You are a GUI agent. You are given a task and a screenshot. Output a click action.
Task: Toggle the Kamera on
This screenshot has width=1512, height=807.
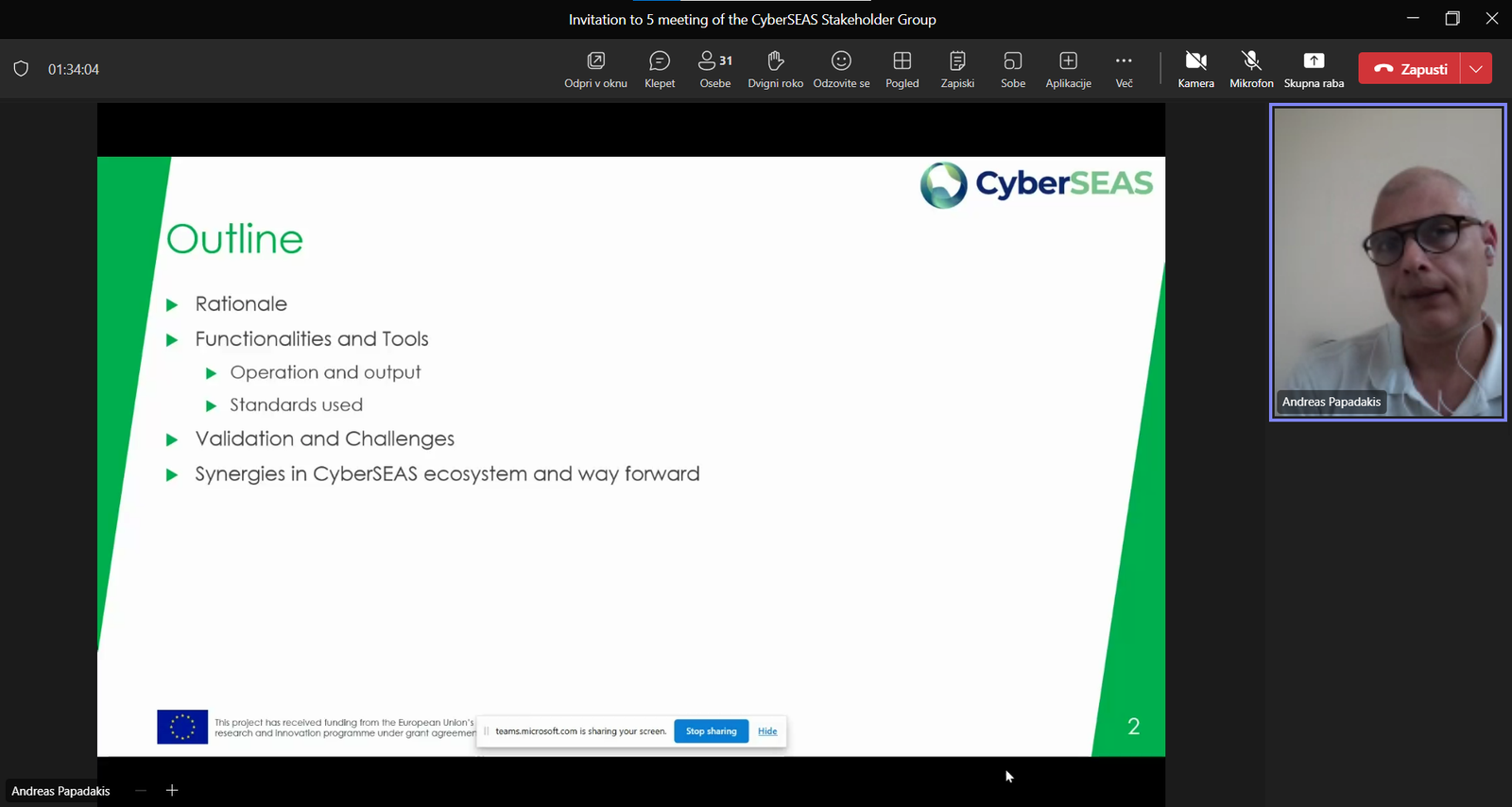click(x=1195, y=69)
